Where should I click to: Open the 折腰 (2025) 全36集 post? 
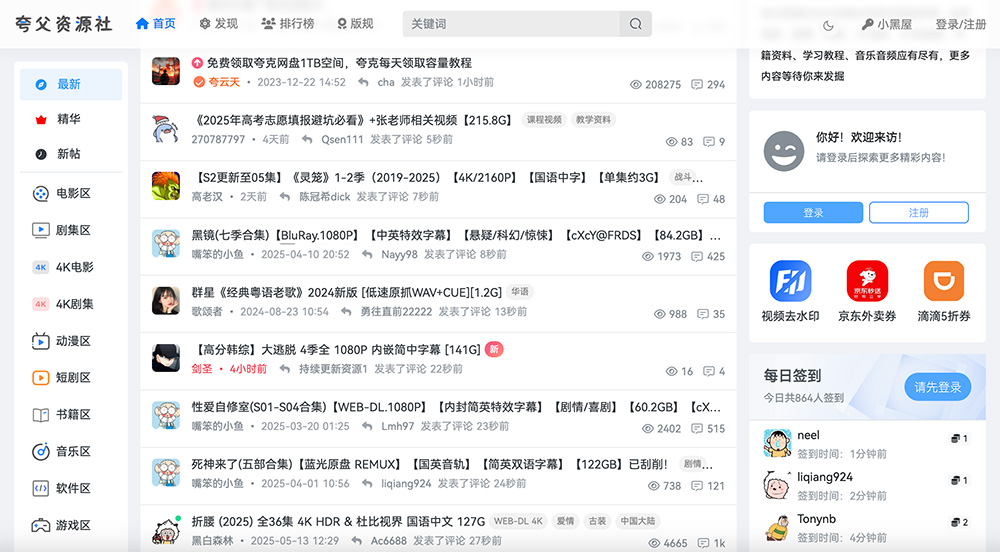(x=338, y=521)
